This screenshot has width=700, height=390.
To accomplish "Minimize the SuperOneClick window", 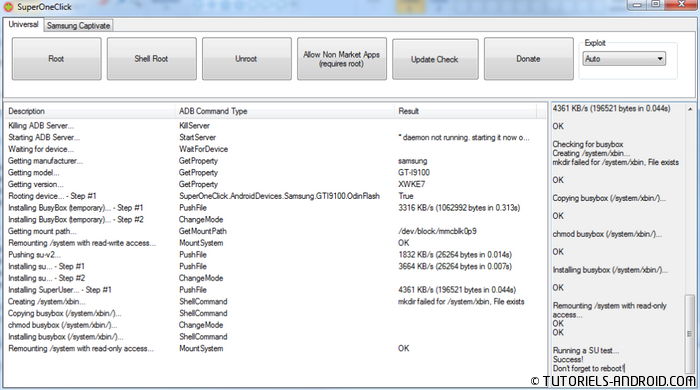I will pyautogui.click(x=638, y=5).
